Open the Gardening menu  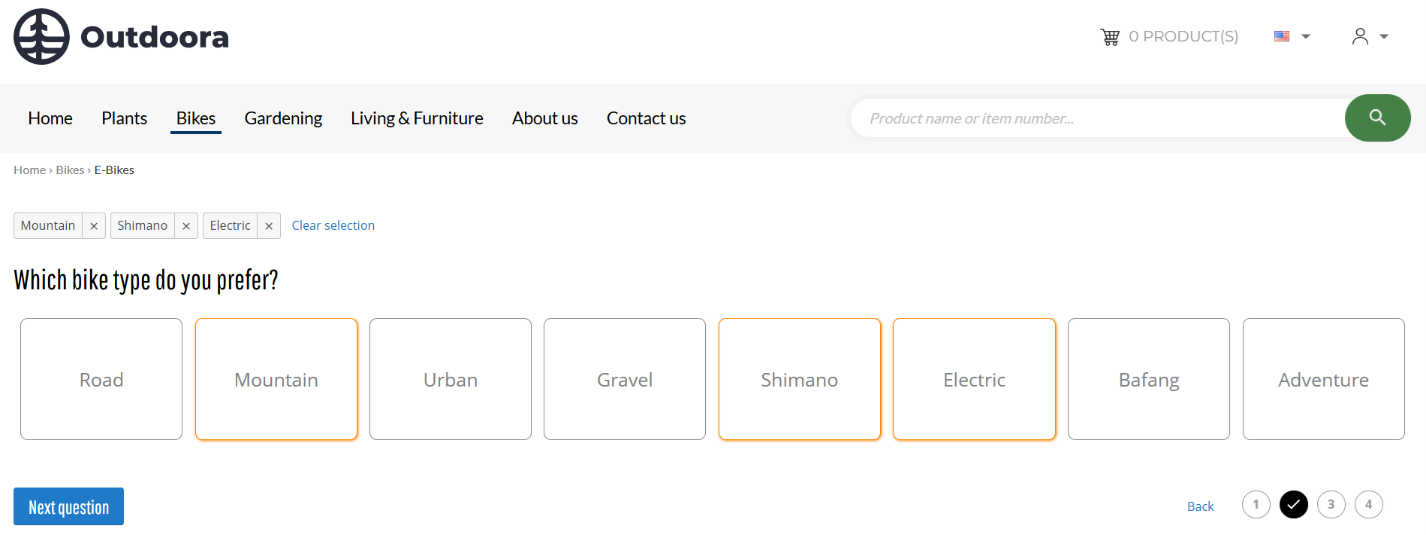click(x=283, y=118)
